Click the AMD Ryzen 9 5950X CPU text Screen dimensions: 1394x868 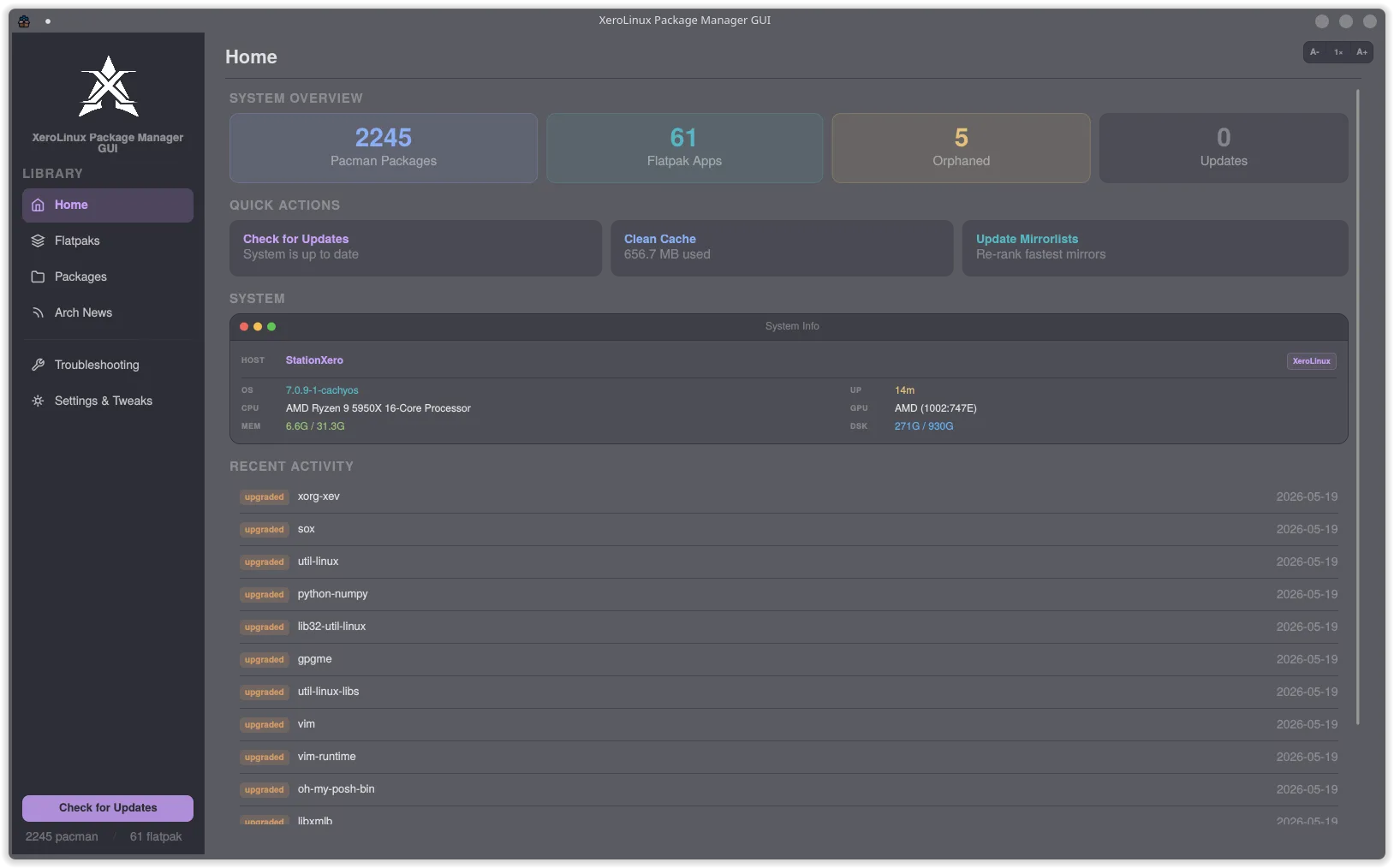[x=378, y=408]
